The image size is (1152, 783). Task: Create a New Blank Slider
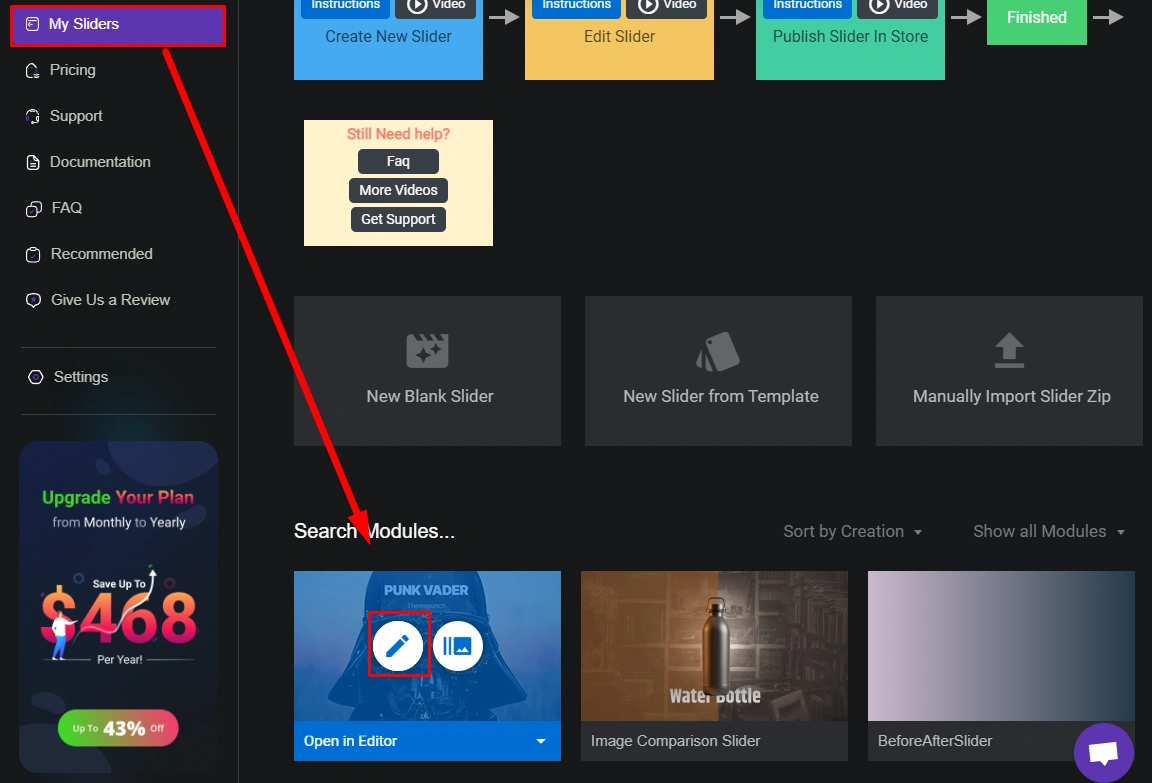click(x=428, y=371)
